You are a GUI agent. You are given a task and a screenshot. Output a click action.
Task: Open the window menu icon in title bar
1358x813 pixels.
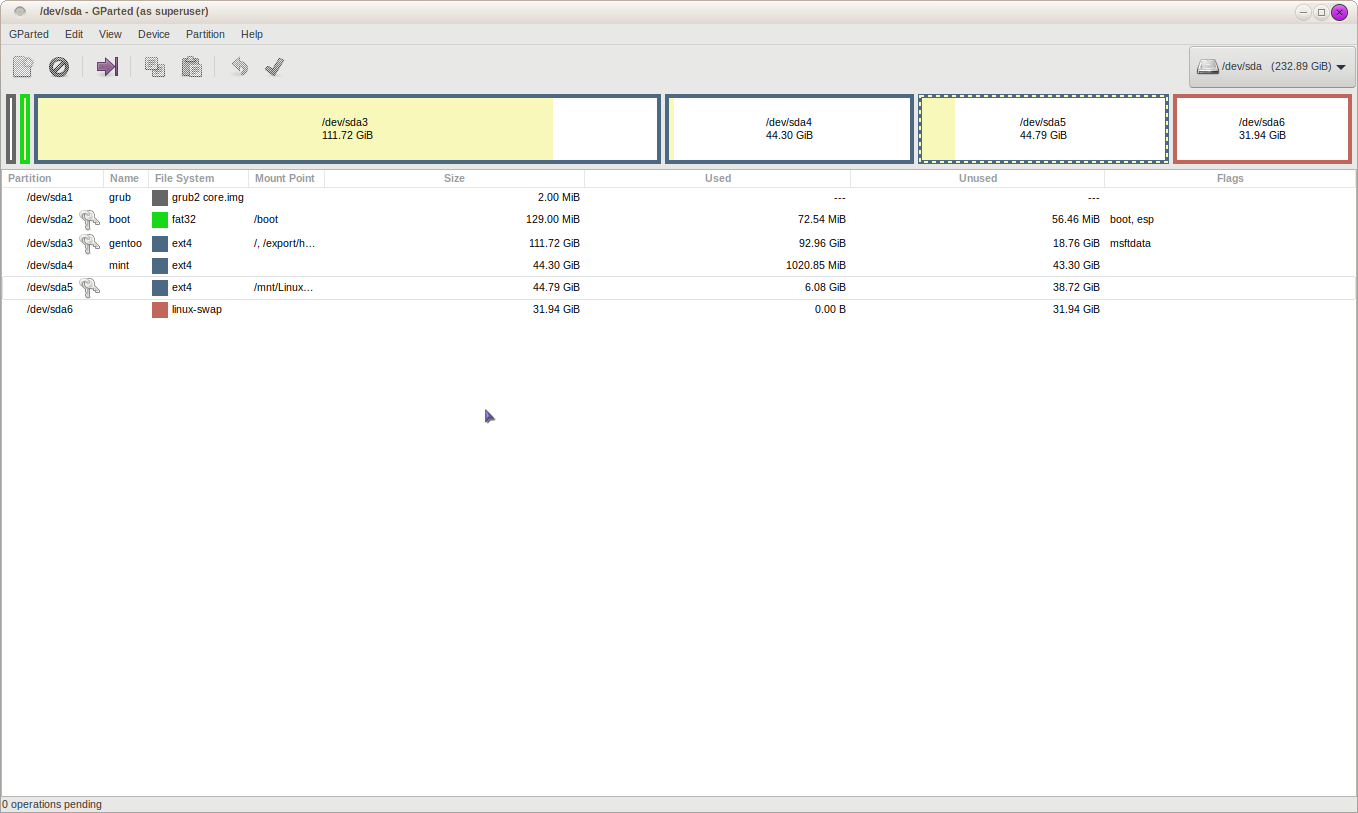[x=20, y=12]
